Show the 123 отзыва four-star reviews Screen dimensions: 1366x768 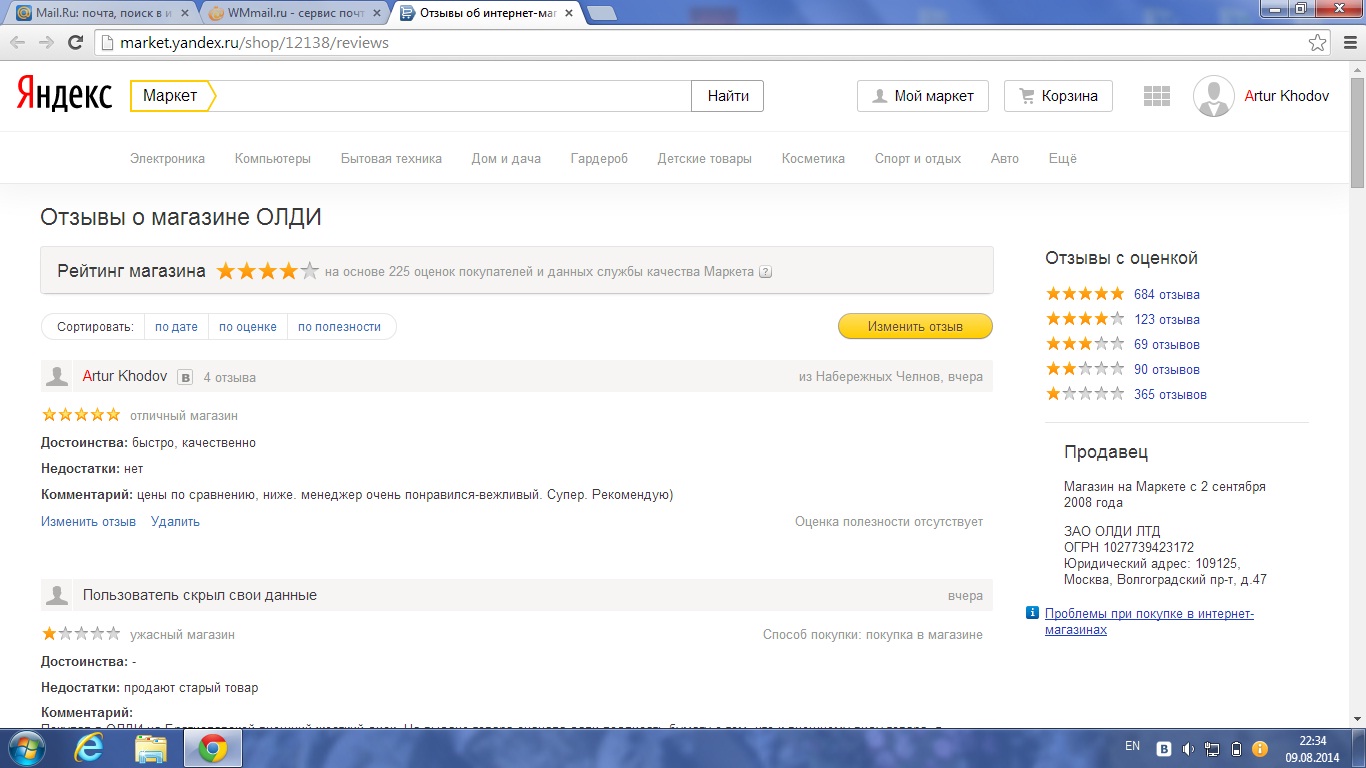[x=1167, y=319]
